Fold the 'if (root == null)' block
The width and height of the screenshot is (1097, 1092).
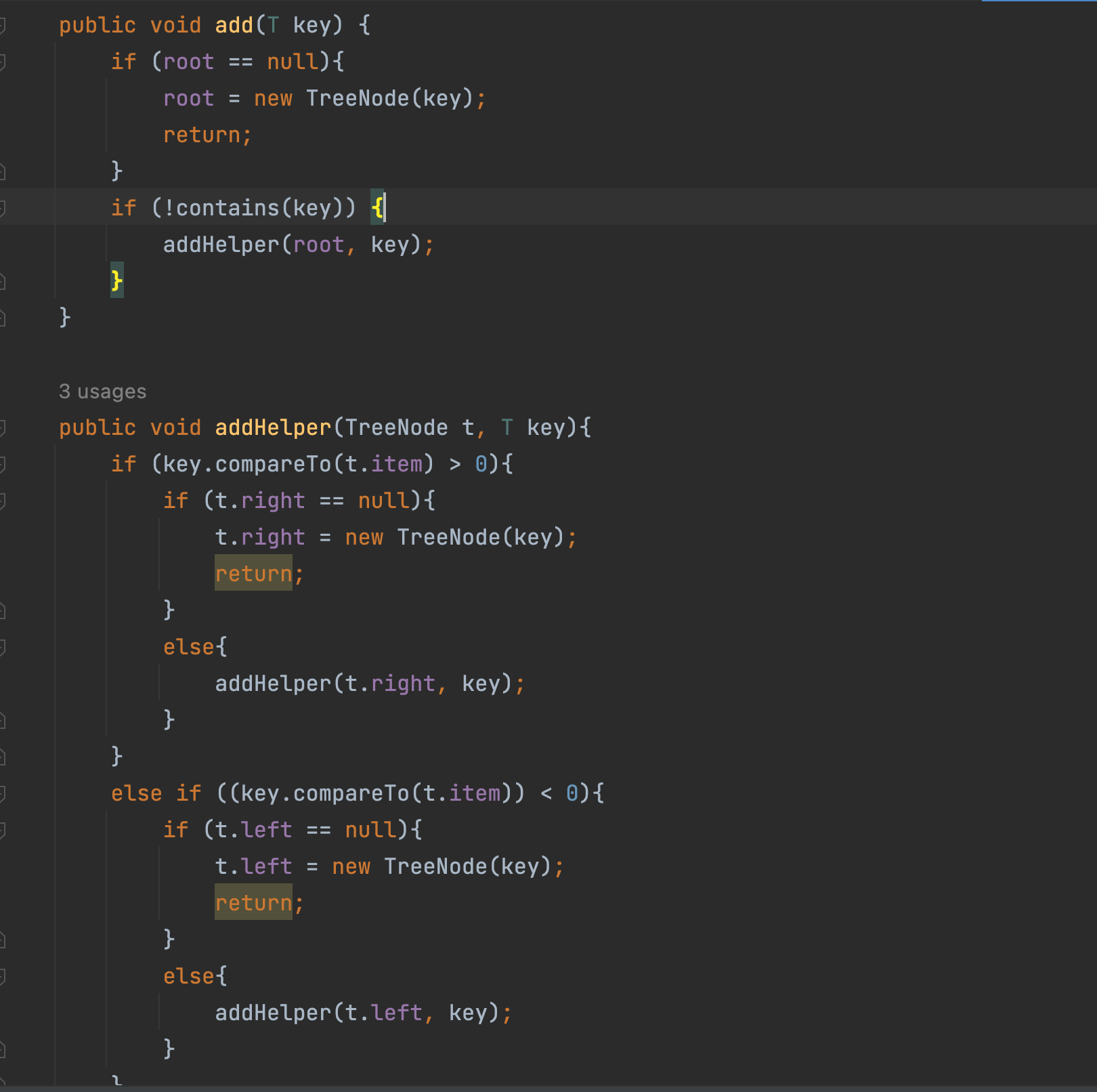(x=3, y=62)
